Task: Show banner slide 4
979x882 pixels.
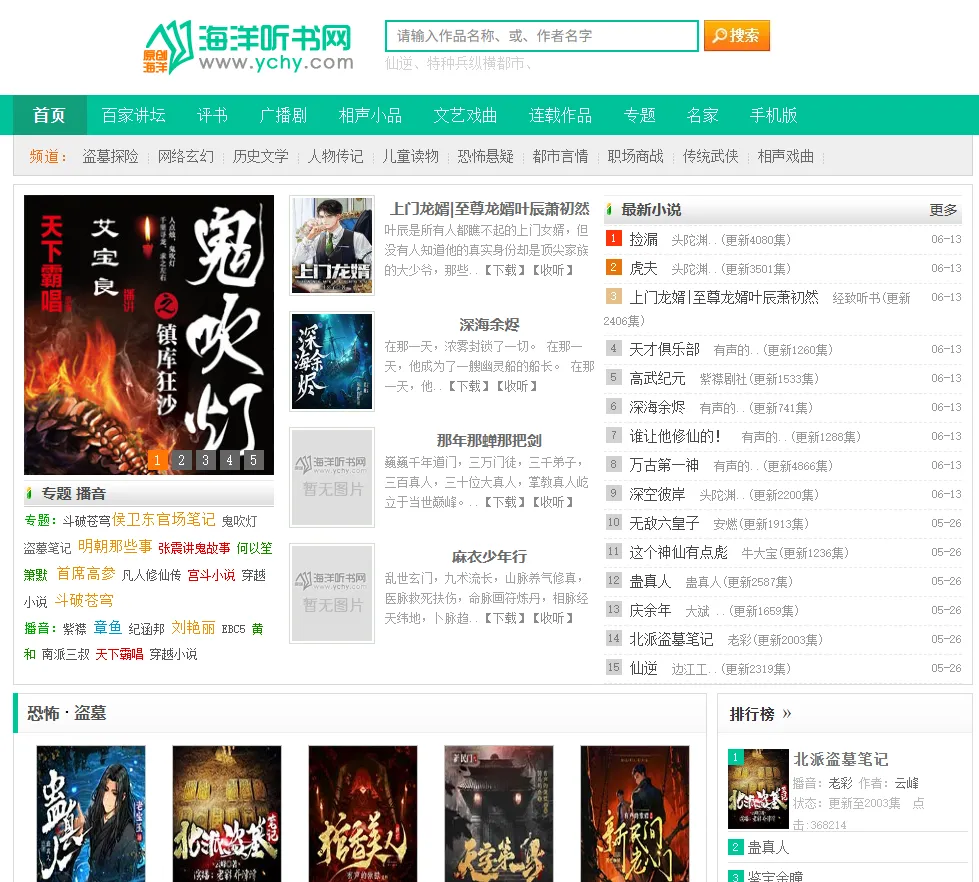Action: pyautogui.click(x=229, y=460)
